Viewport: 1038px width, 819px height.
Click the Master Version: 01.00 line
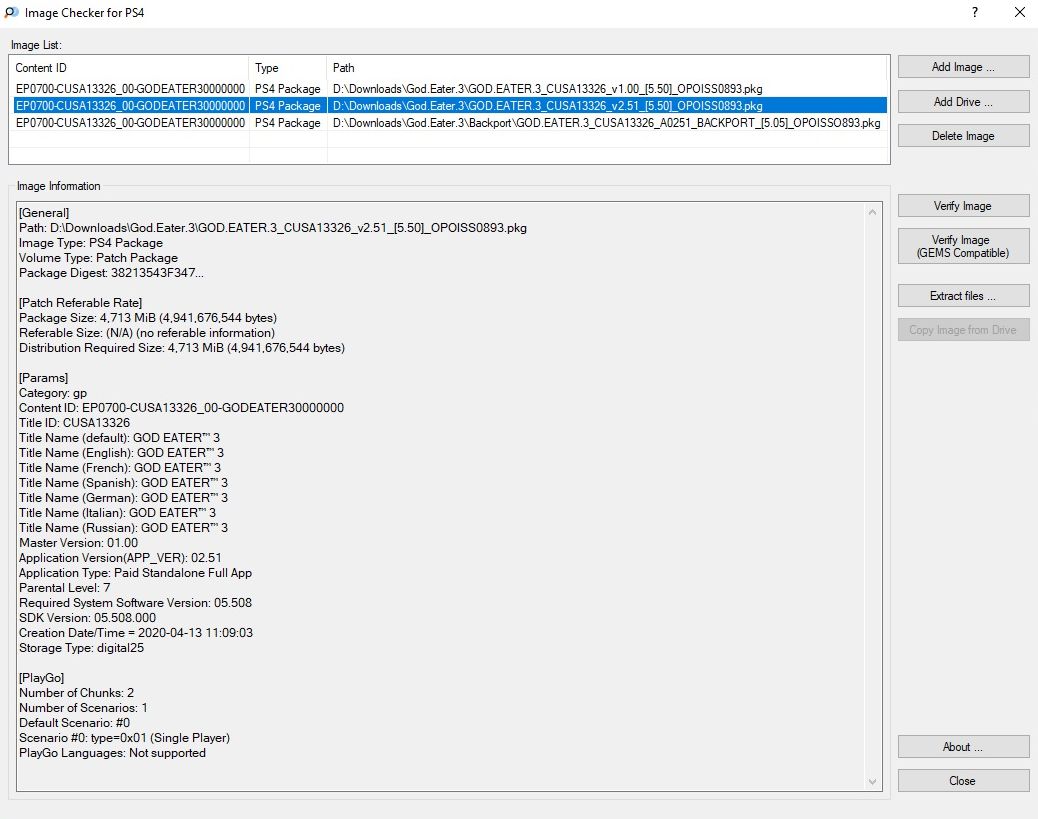coord(78,543)
